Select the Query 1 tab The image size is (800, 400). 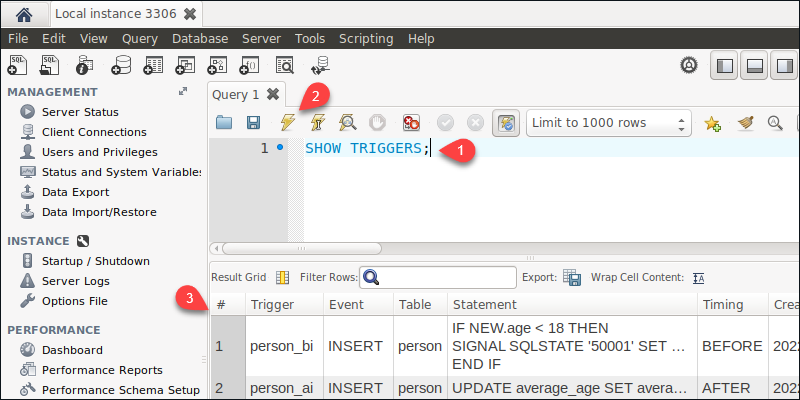click(x=236, y=94)
